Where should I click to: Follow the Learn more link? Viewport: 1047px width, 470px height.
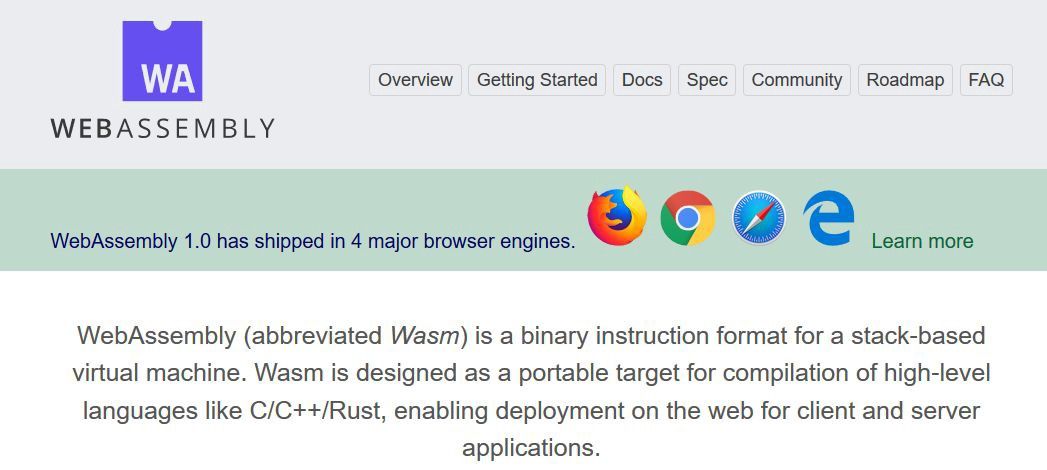[x=922, y=241]
